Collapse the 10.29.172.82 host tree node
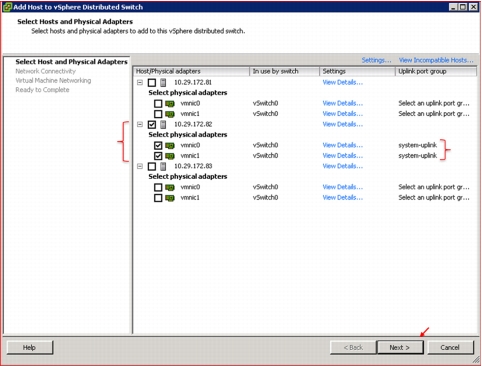Viewport: 482px width, 366px height. point(140,124)
